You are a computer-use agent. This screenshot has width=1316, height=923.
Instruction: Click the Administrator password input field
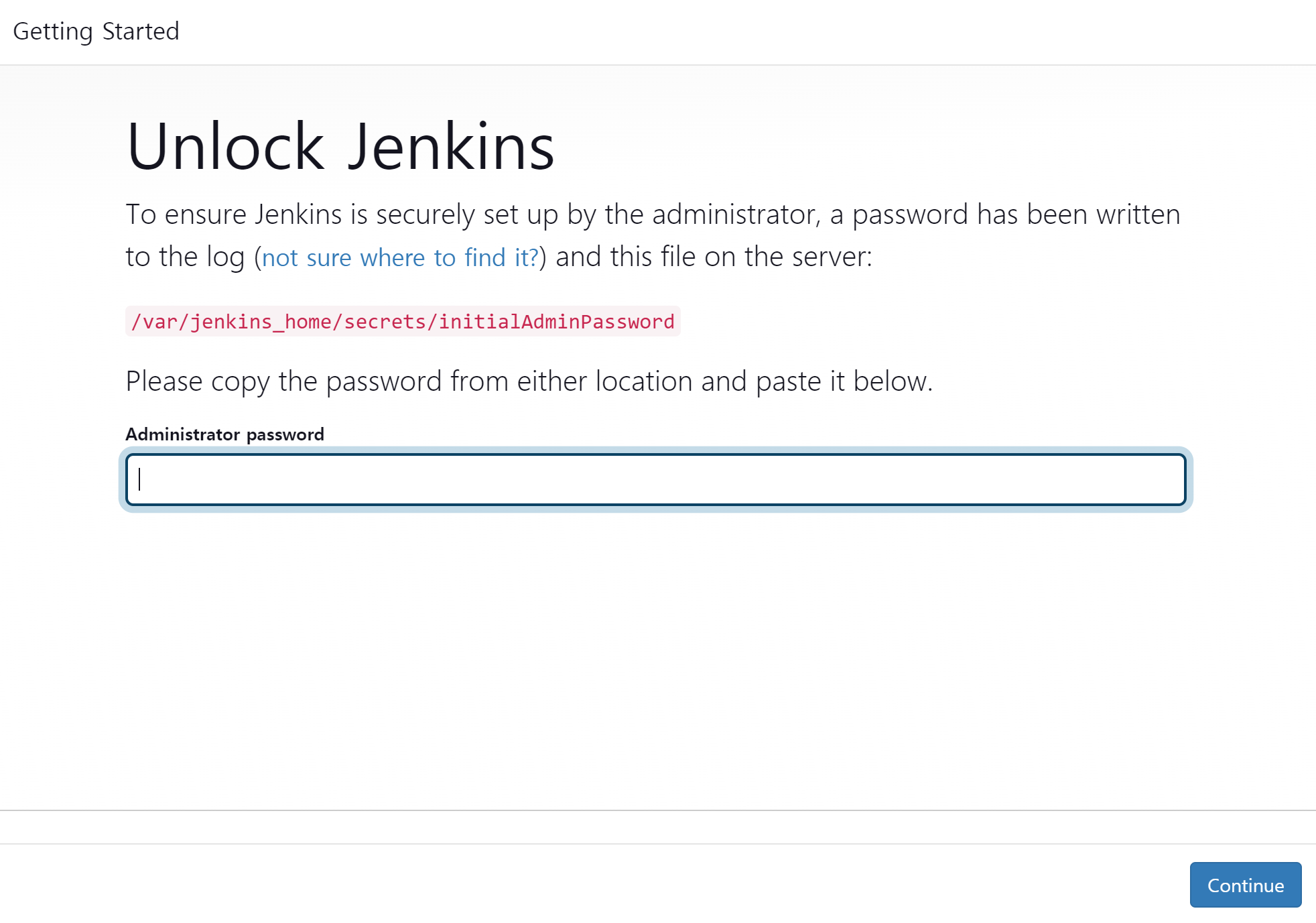(x=655, y=479)
